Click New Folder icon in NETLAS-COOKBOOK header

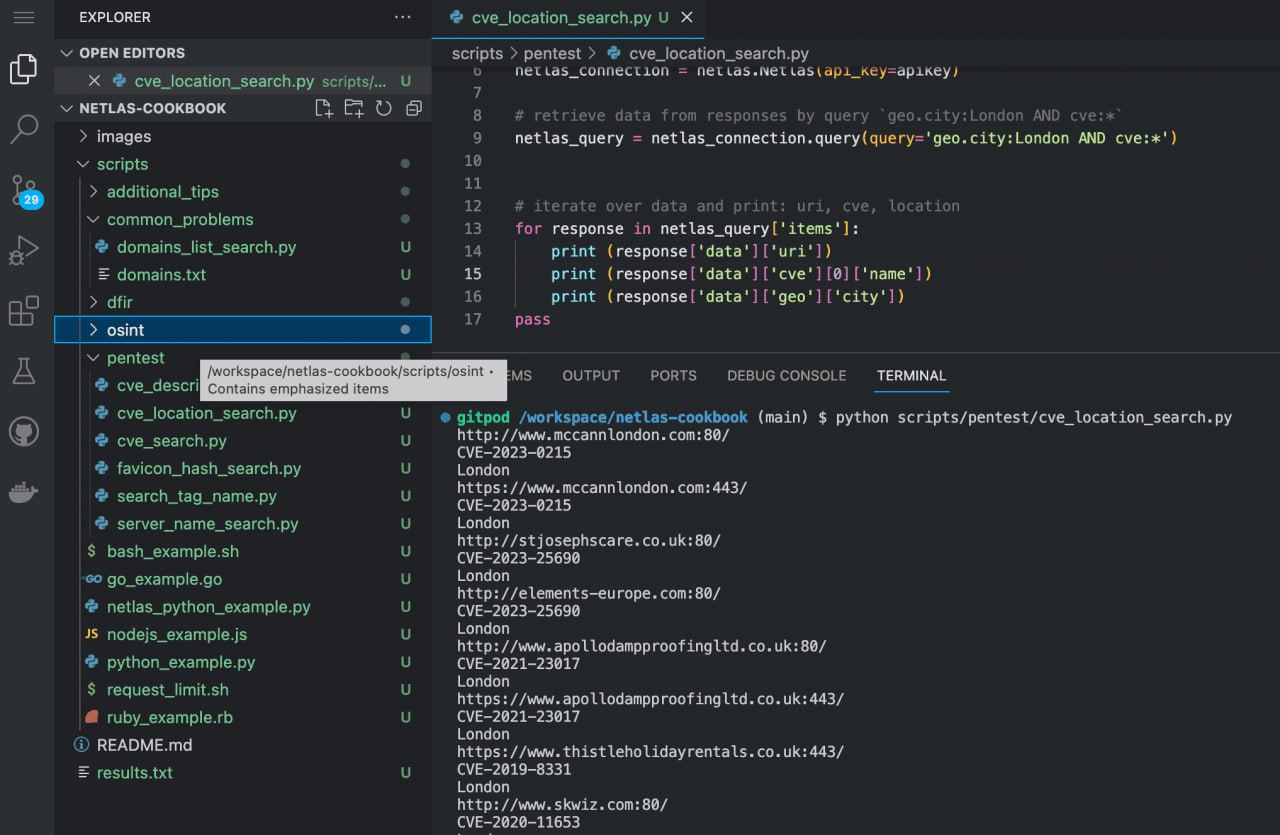click(354, 108)
